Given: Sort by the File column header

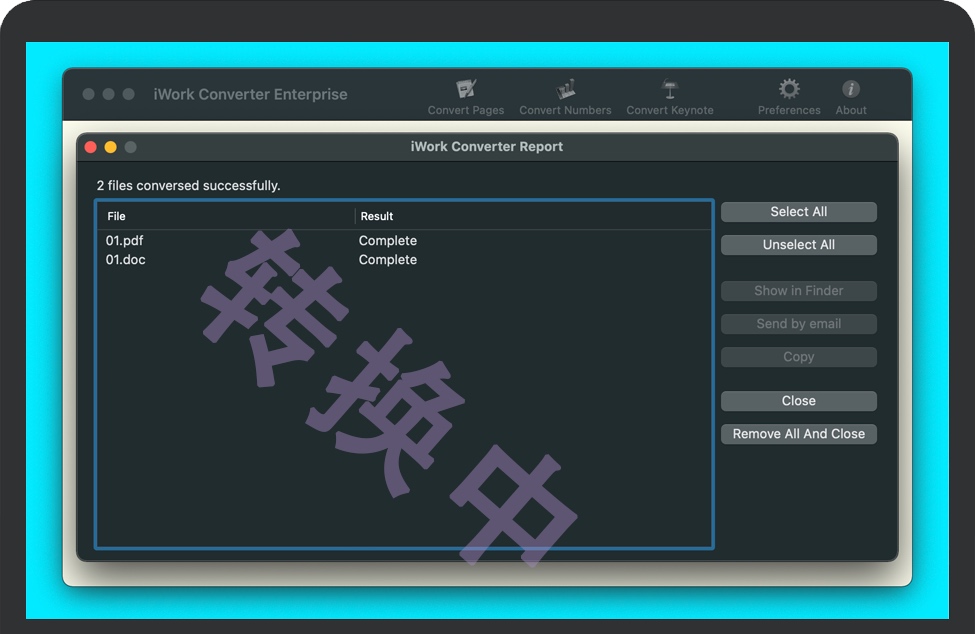Looking at the screenshot, I should (117, 216).
